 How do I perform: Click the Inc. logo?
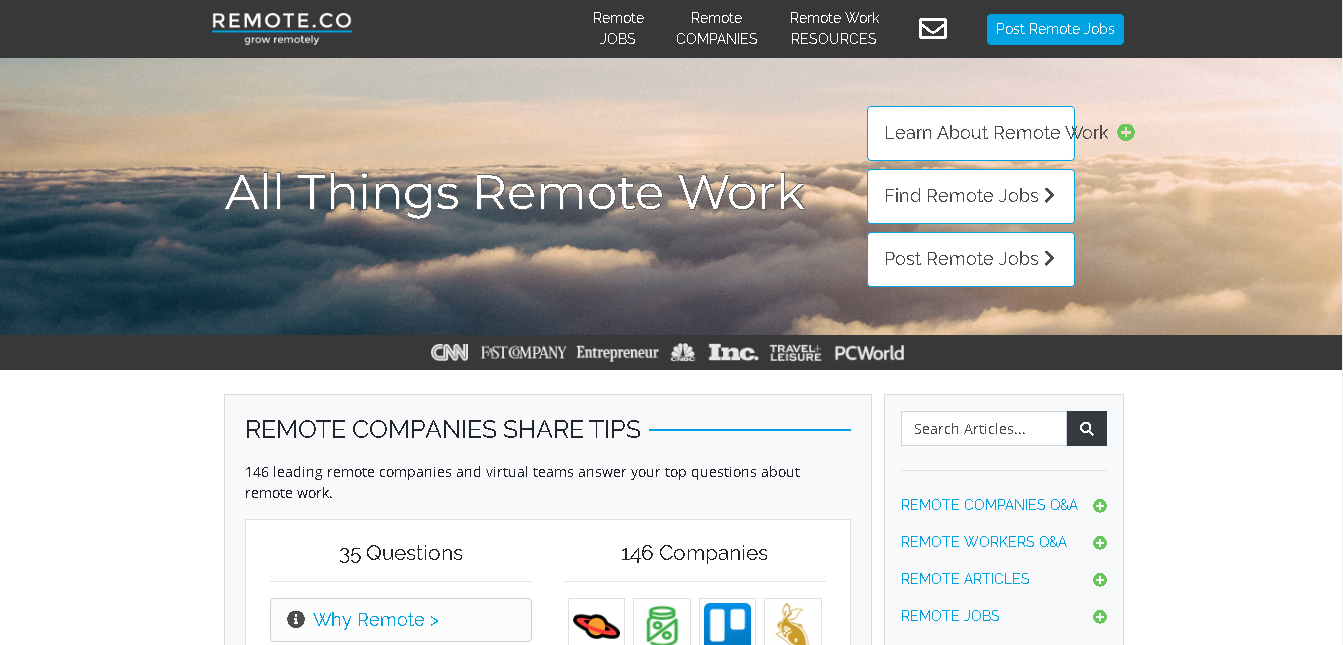733,352
